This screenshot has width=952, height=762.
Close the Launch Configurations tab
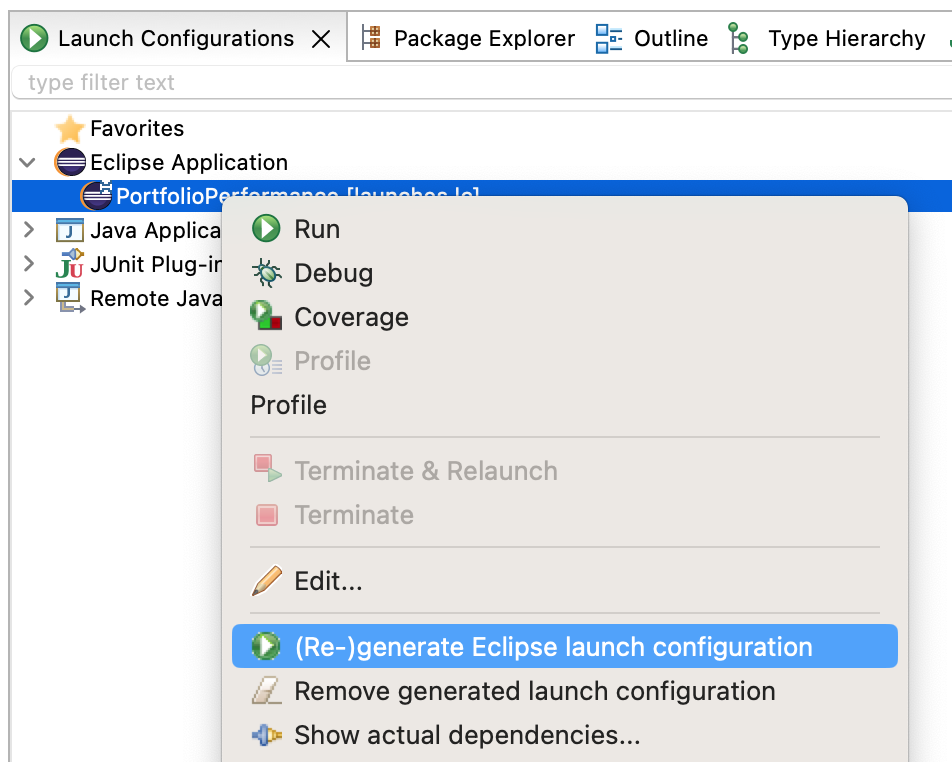click(321, 39)
